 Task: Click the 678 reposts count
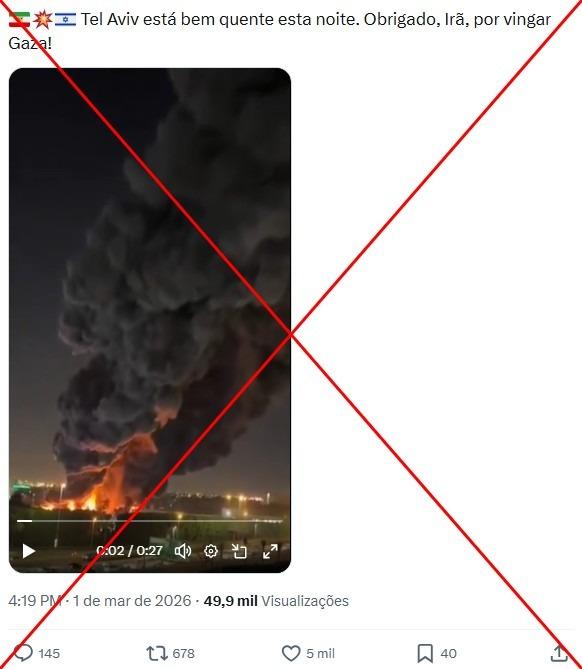[x=183, y=653]
